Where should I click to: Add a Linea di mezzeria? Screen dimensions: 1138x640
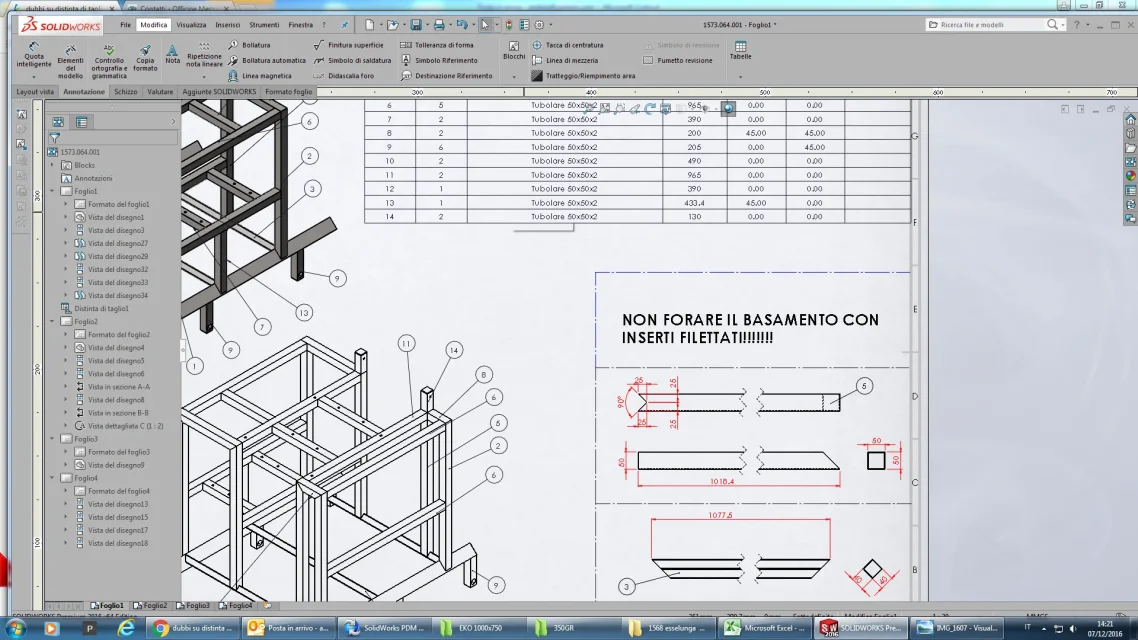[565, 60]
